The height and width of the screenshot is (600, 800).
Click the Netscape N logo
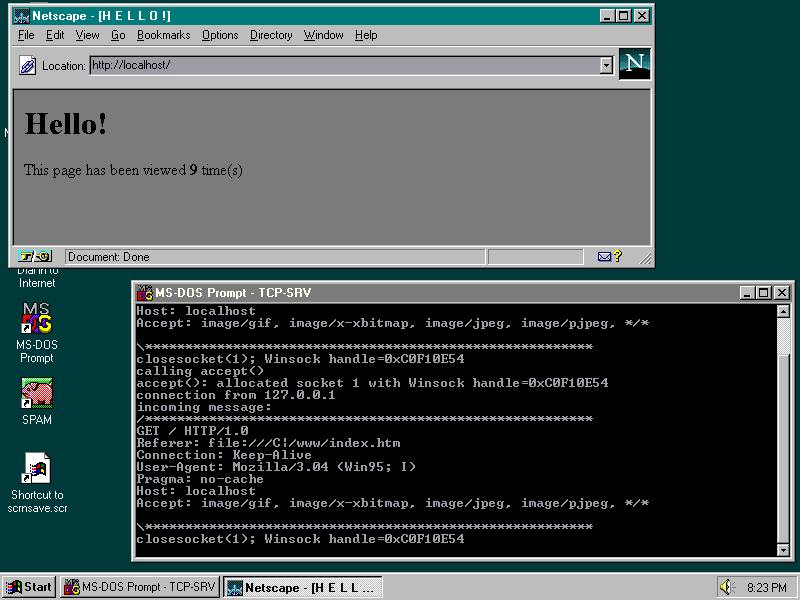pyautogui.click(x=635, y=64)
